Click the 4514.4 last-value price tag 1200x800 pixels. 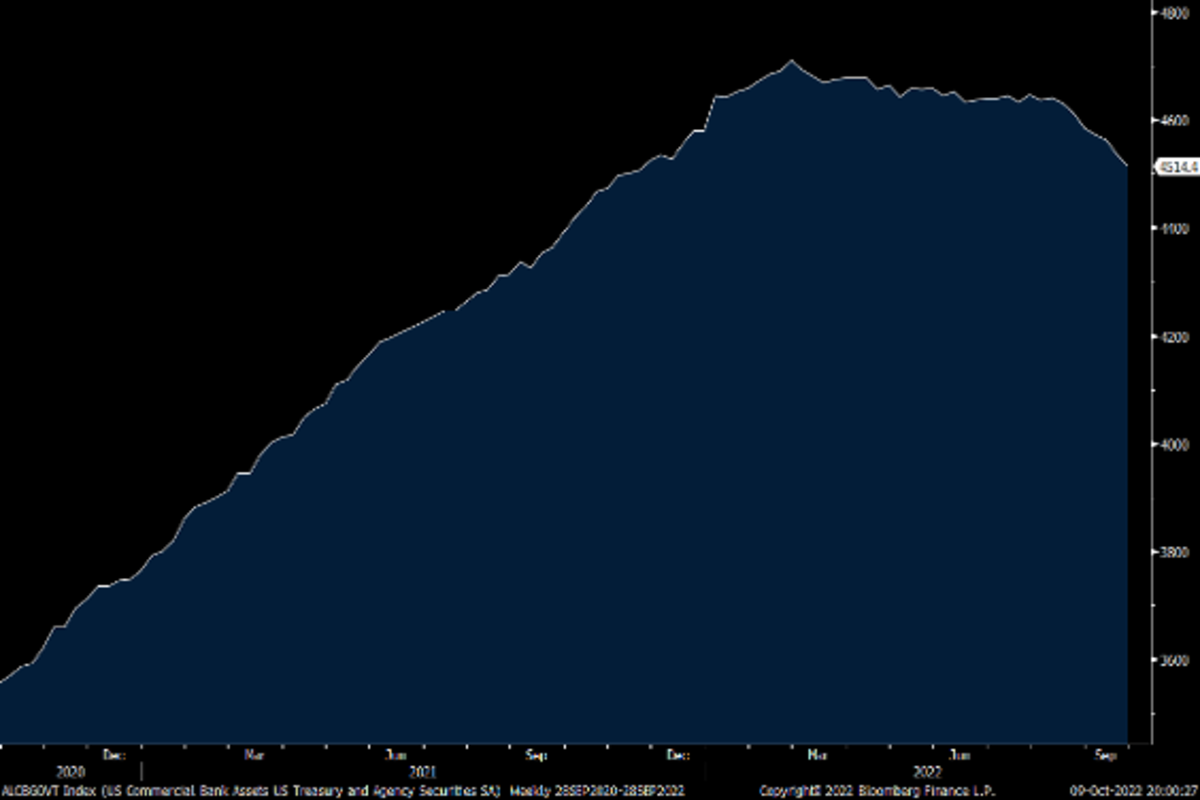(x=1176, y=168)
